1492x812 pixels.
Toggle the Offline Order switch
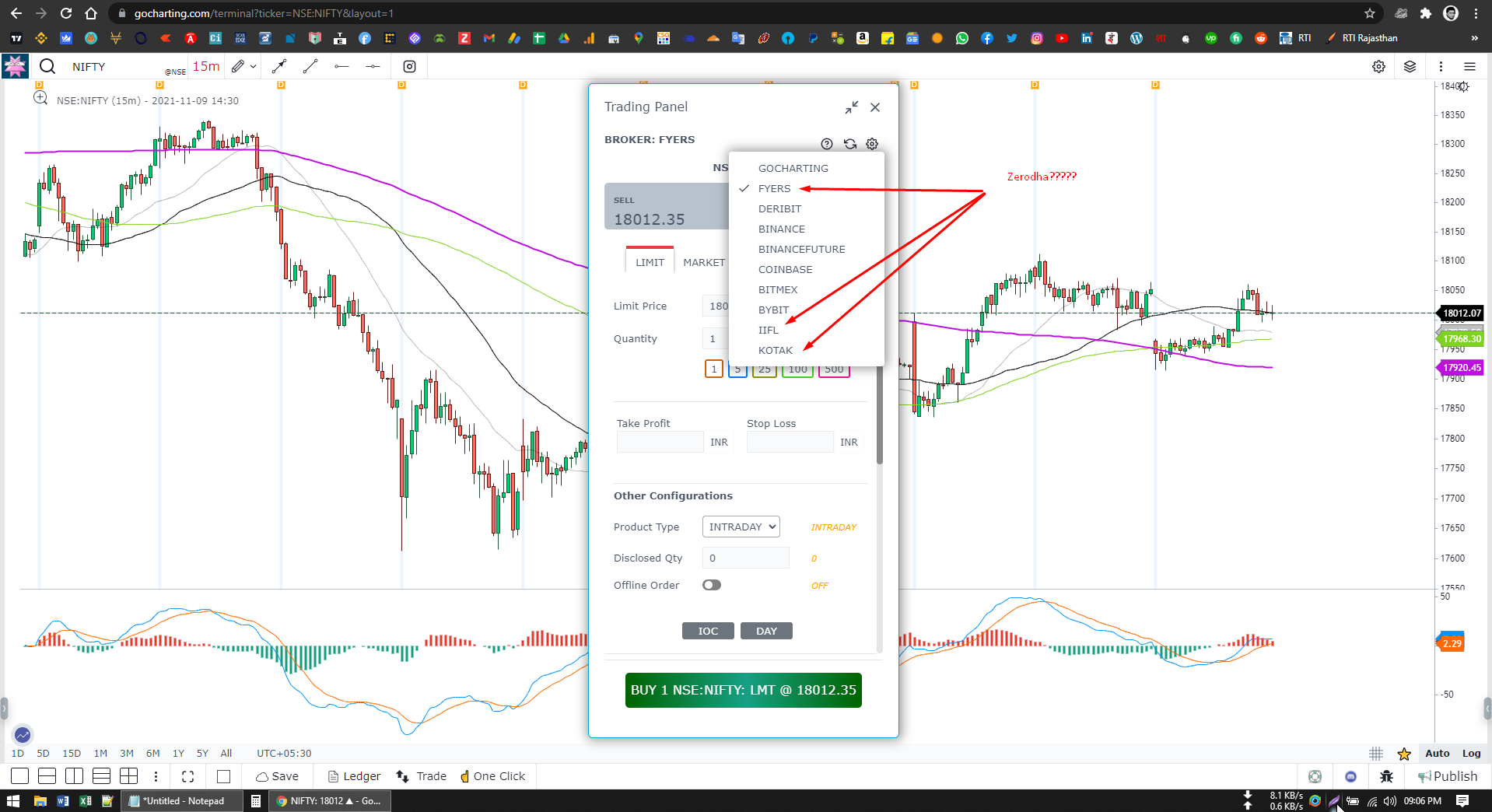click(711, 585)
